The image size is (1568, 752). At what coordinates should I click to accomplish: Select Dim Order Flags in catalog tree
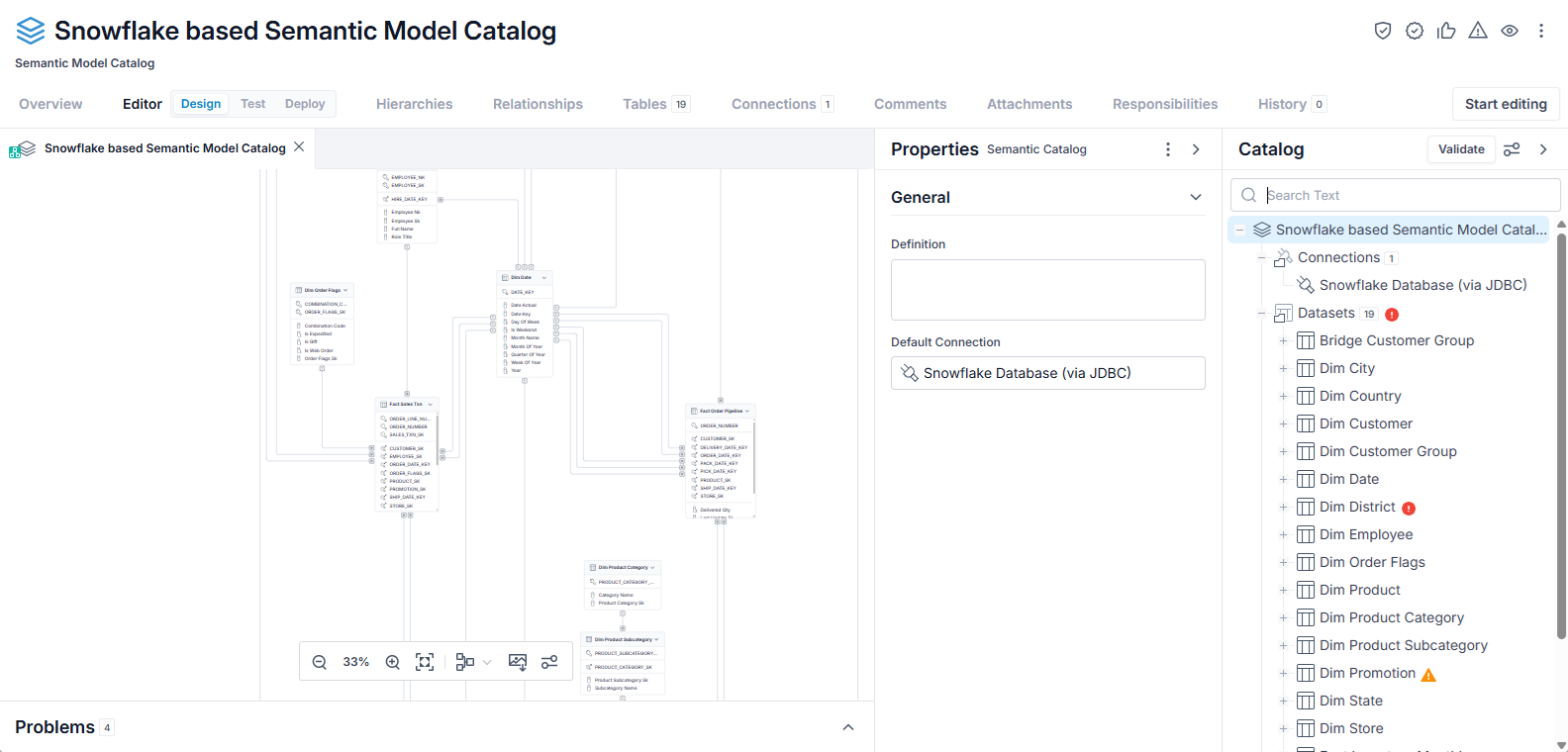[x=1372, y=562]
